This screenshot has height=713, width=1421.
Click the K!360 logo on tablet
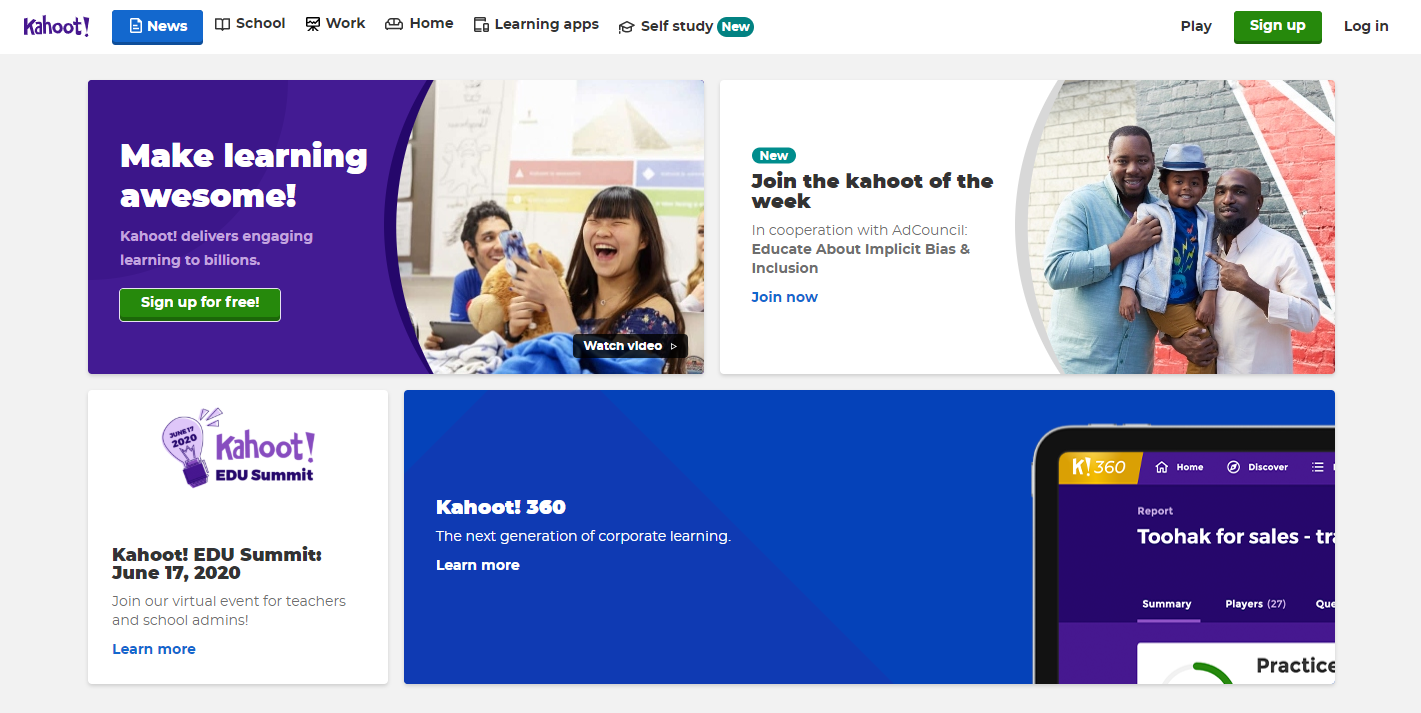click(x=1098, y=467)
